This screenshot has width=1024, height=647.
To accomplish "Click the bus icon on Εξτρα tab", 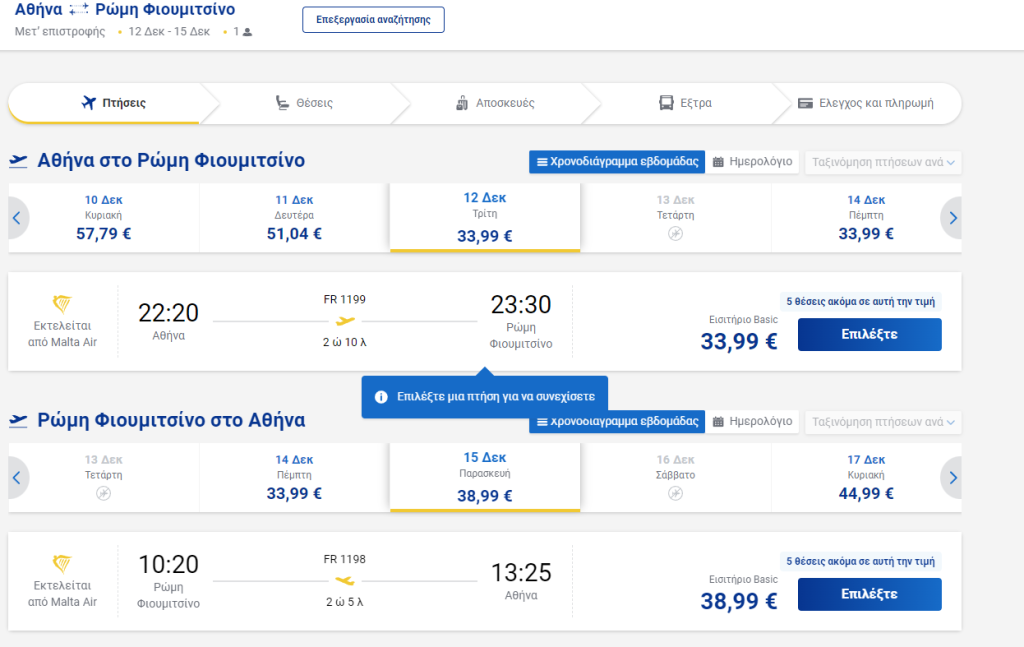I will 666,103.
